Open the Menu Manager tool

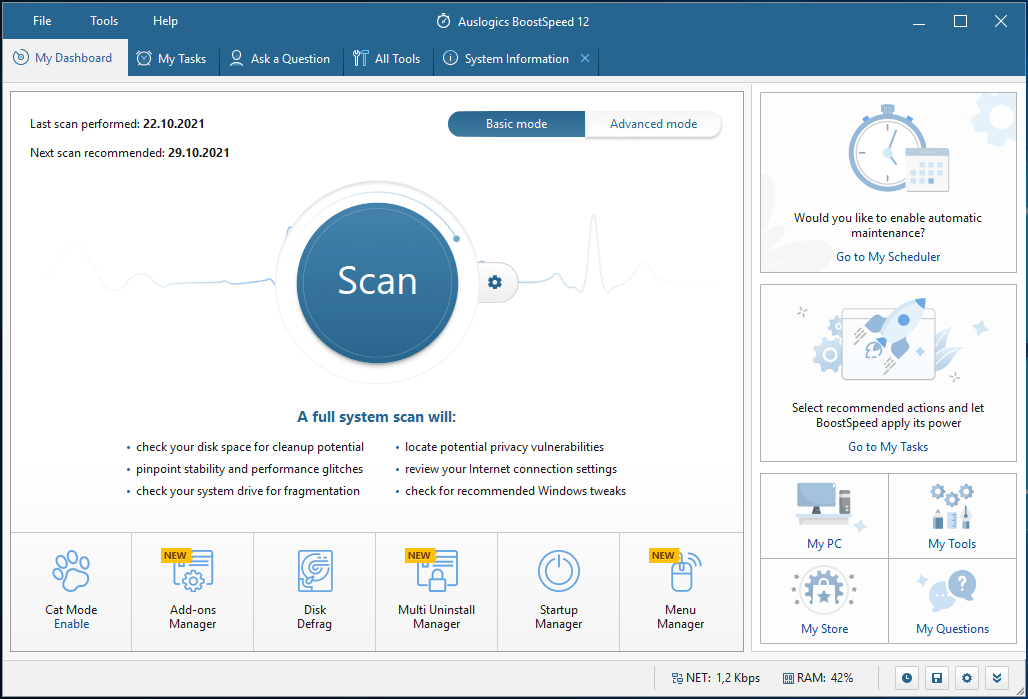(681, 591)
